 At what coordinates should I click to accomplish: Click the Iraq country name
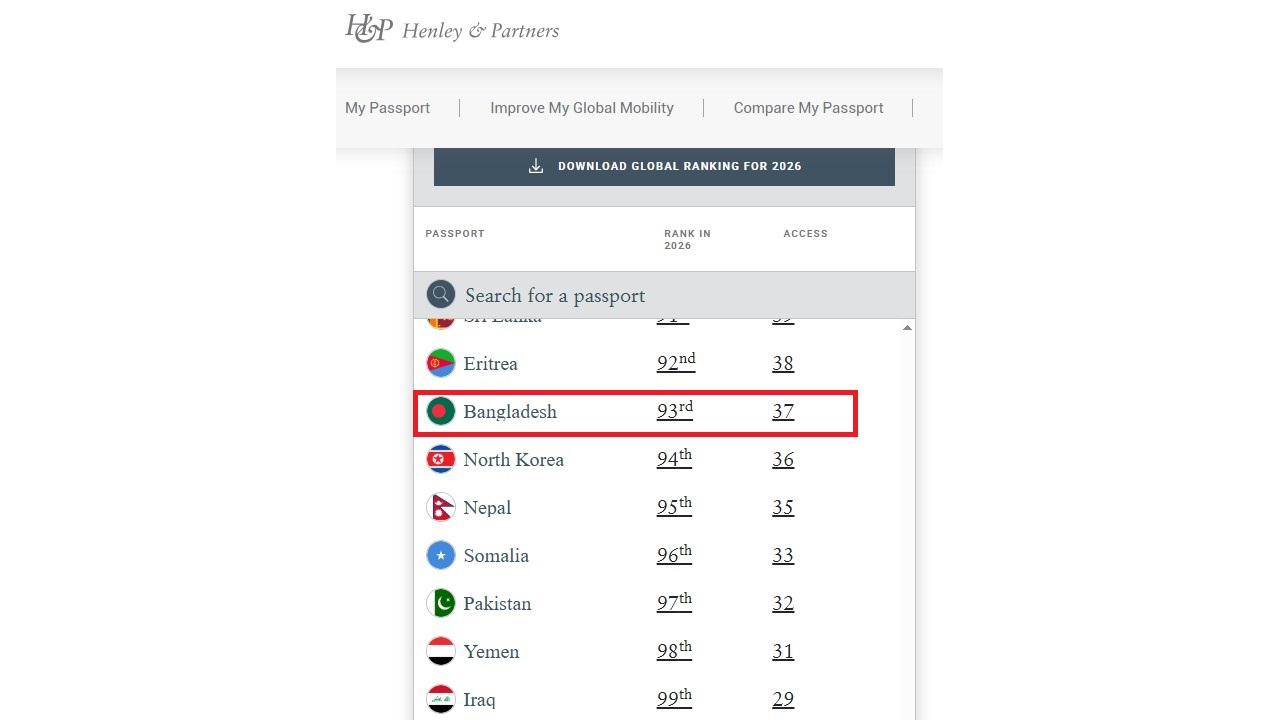pyautogui.click(x=479, y=700)
